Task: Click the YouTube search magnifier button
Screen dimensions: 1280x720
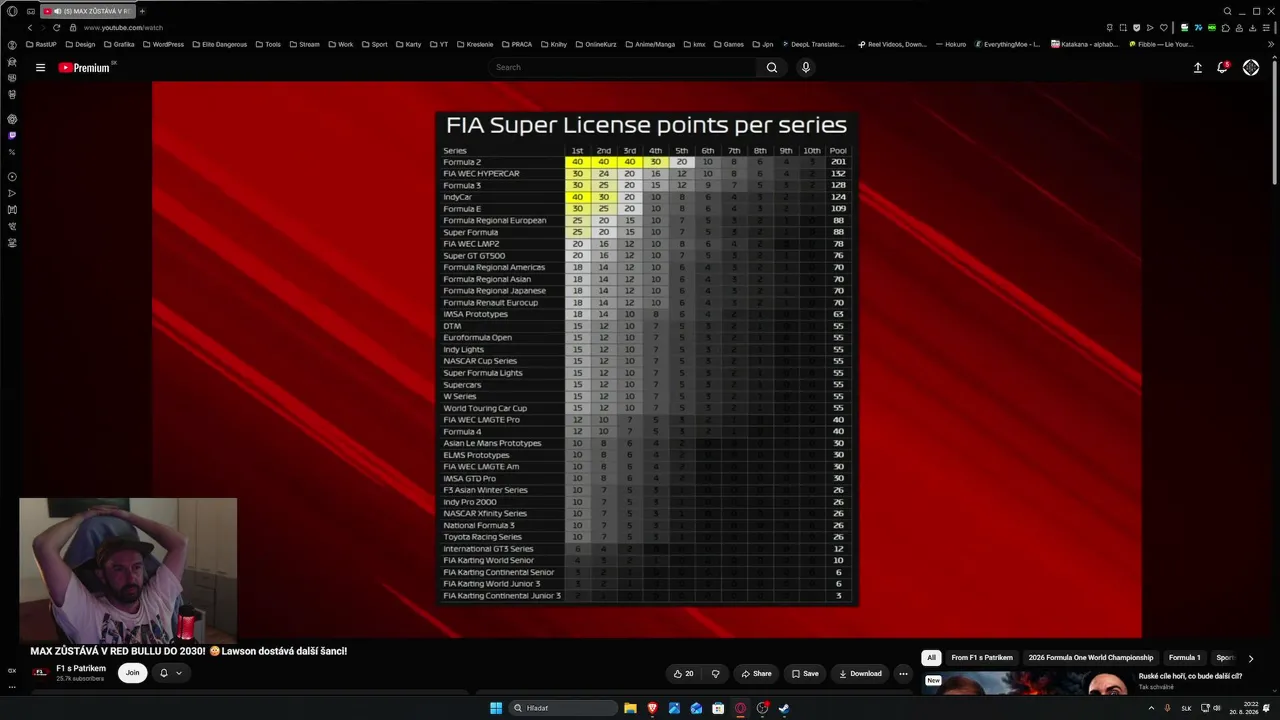Action: click(772, 68)
